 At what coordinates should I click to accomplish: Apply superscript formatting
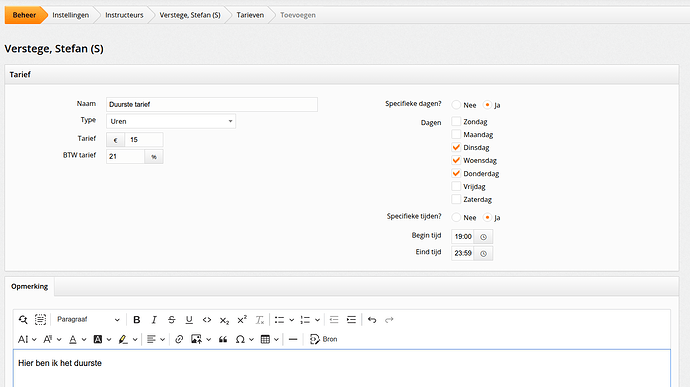tap(242, 320)
